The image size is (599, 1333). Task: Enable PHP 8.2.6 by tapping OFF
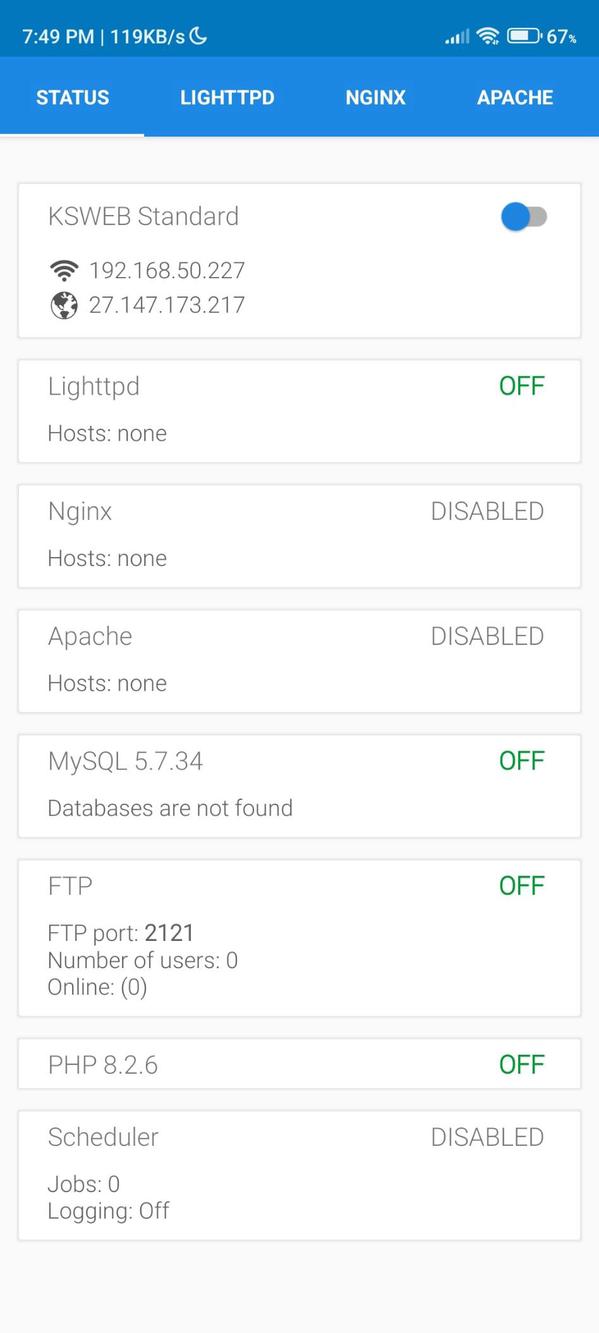522,1064
